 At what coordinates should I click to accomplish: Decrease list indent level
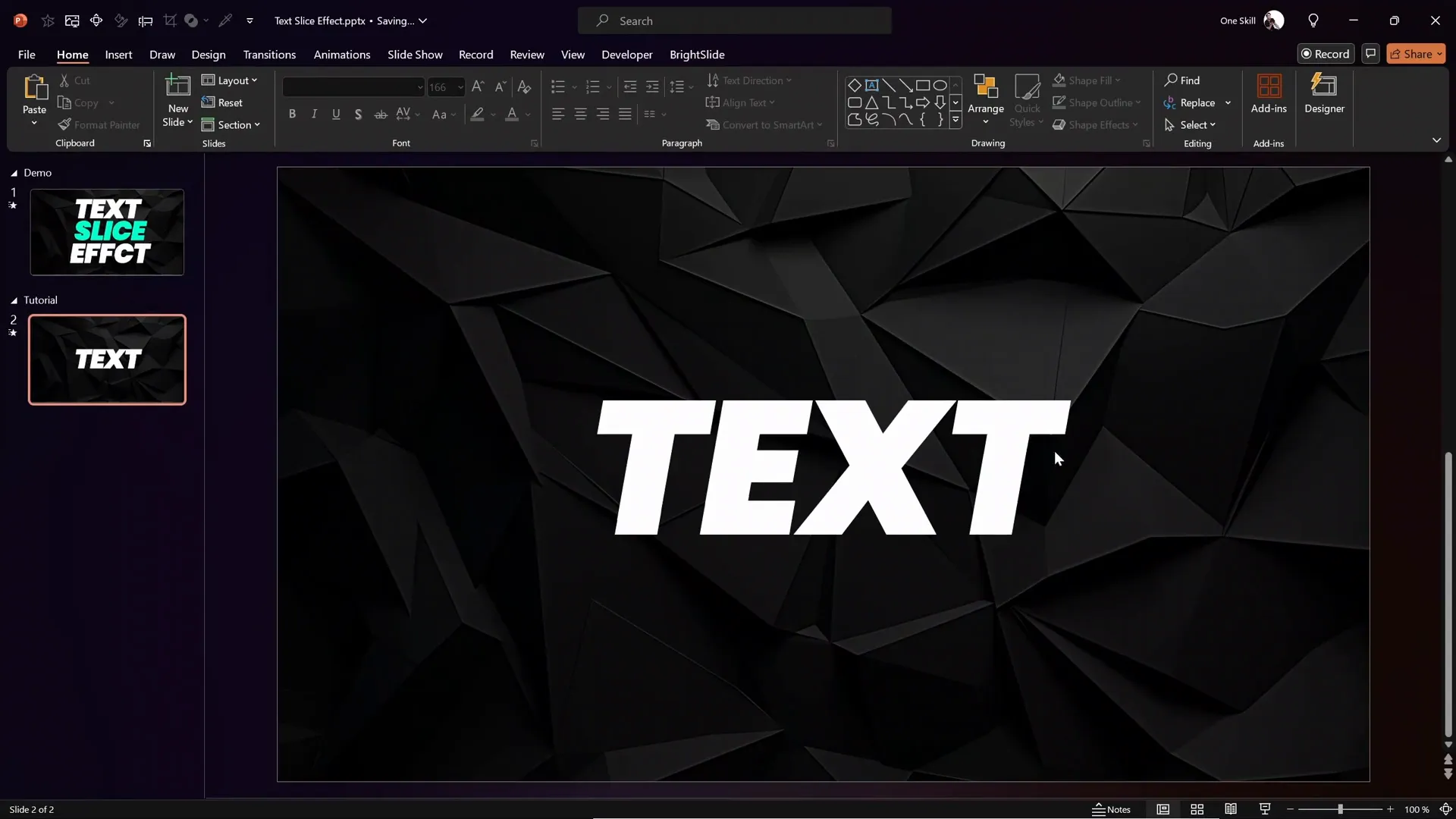(x=629, y=86)
